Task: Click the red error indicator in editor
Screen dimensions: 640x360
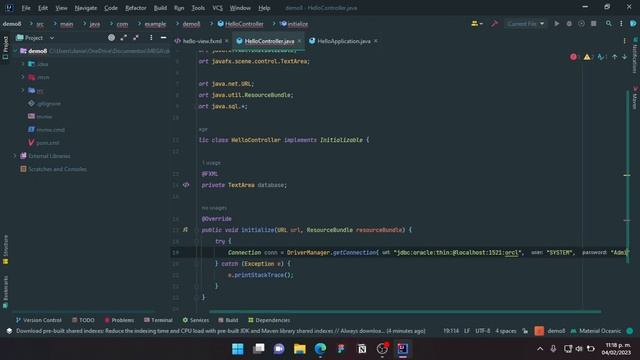Action: [x=574, y=57]
